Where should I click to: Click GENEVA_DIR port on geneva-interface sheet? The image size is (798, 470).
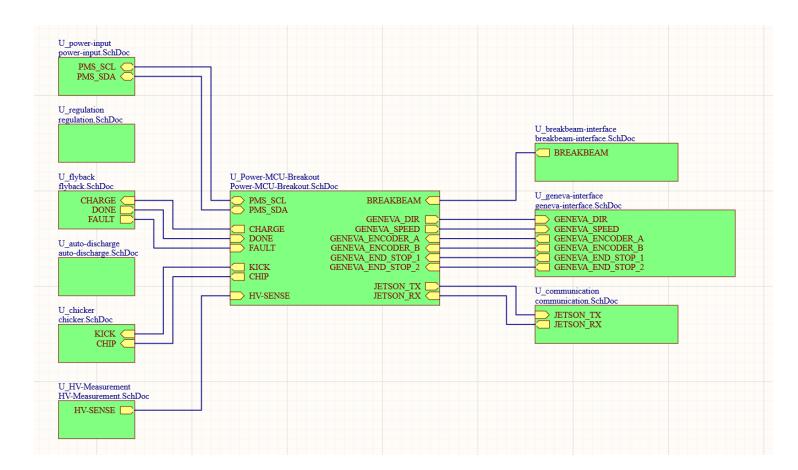(543, 219)
